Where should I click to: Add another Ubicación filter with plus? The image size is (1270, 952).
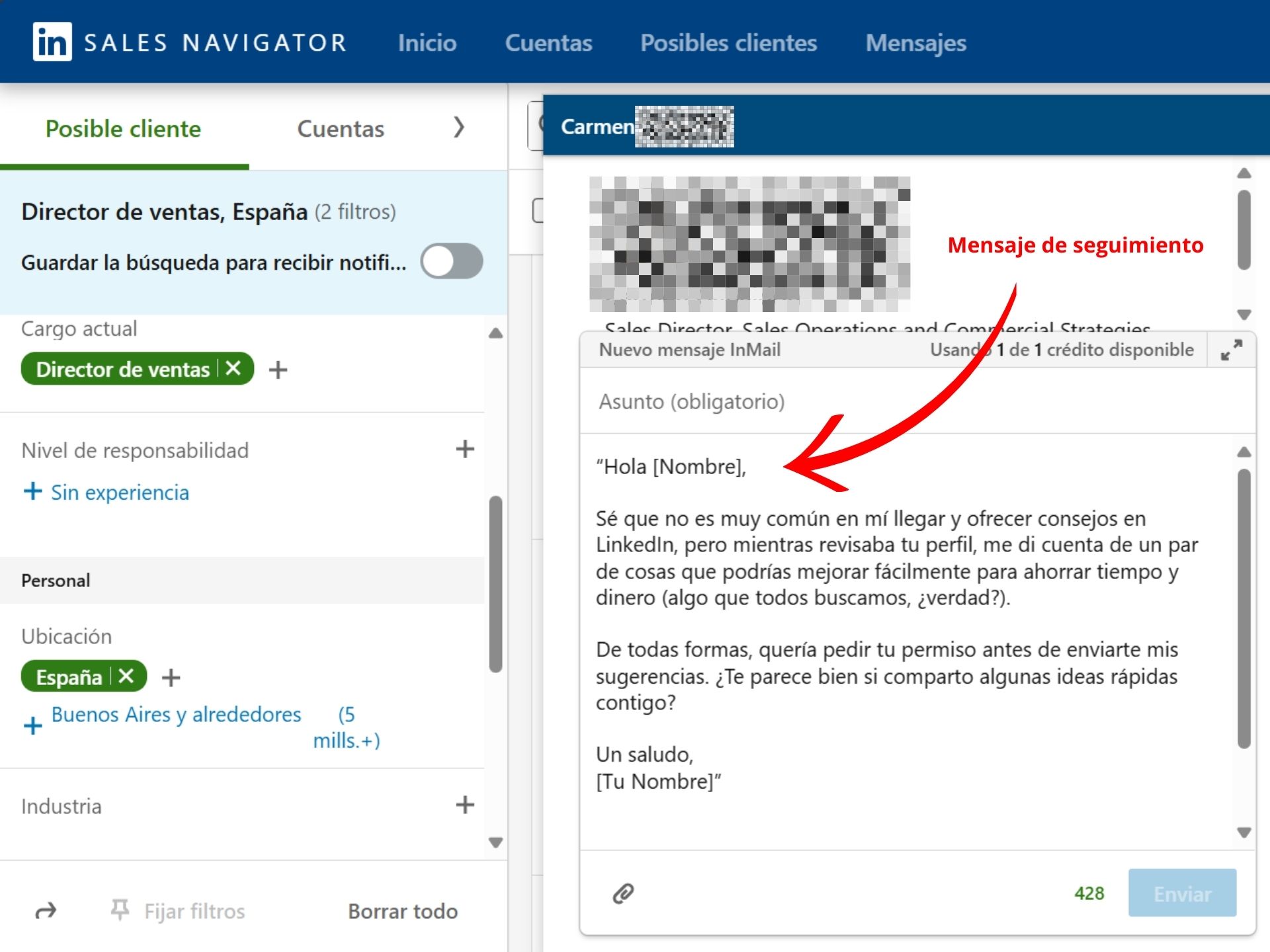(x=171, y=678)
